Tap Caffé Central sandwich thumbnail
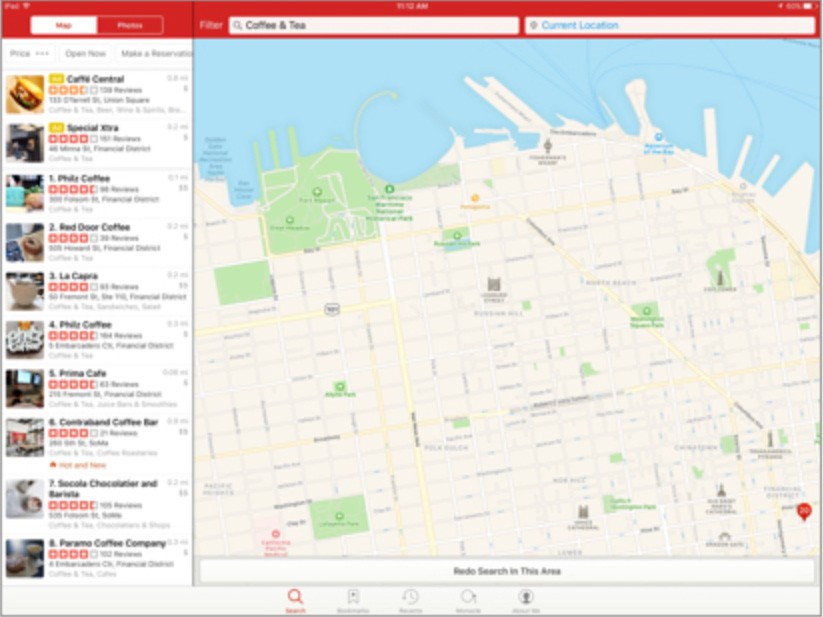Image resolution: width=823 pixels, height=617 pixels. (x=25, y=94)
